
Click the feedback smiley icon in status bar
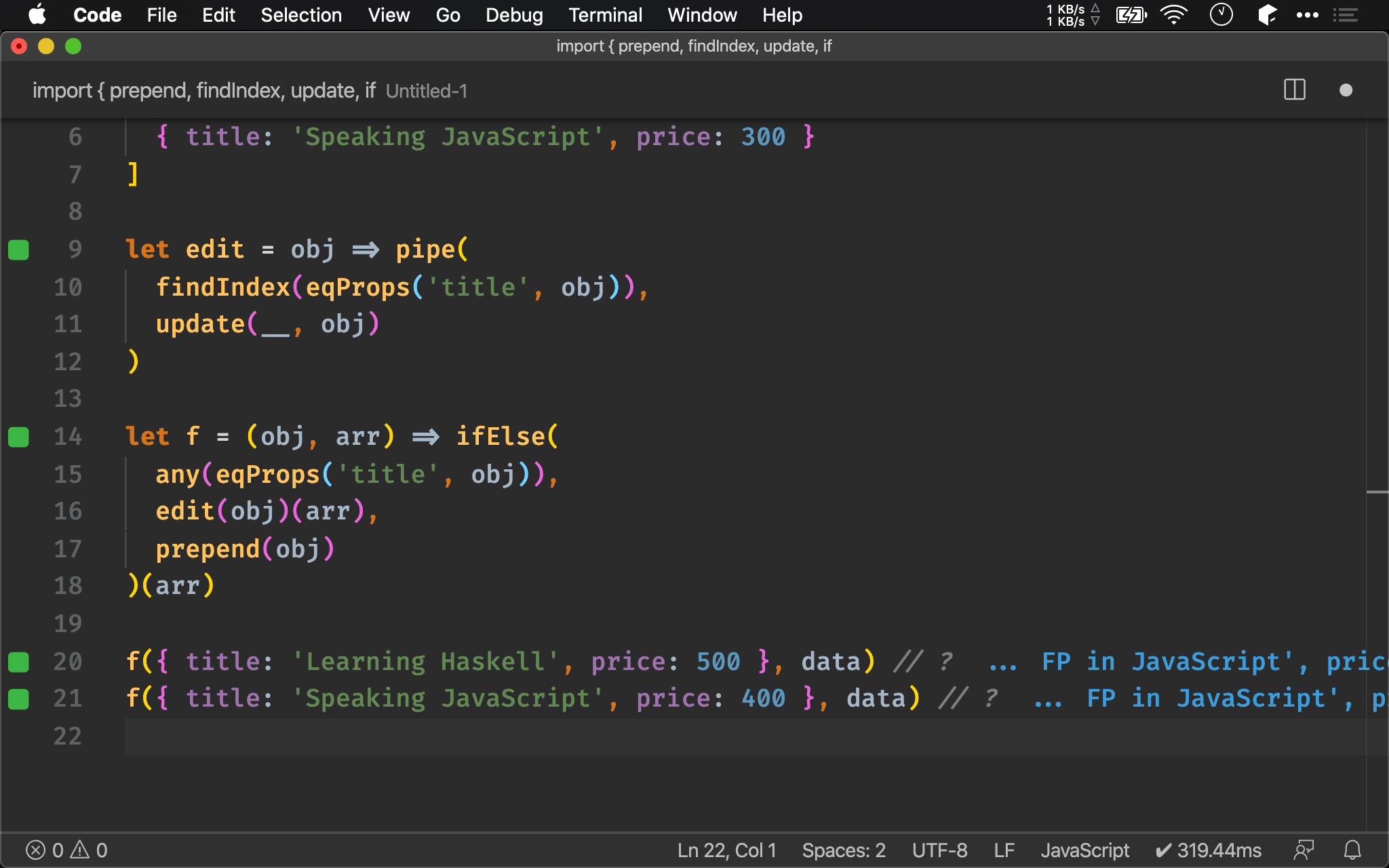click(1304, 850)
